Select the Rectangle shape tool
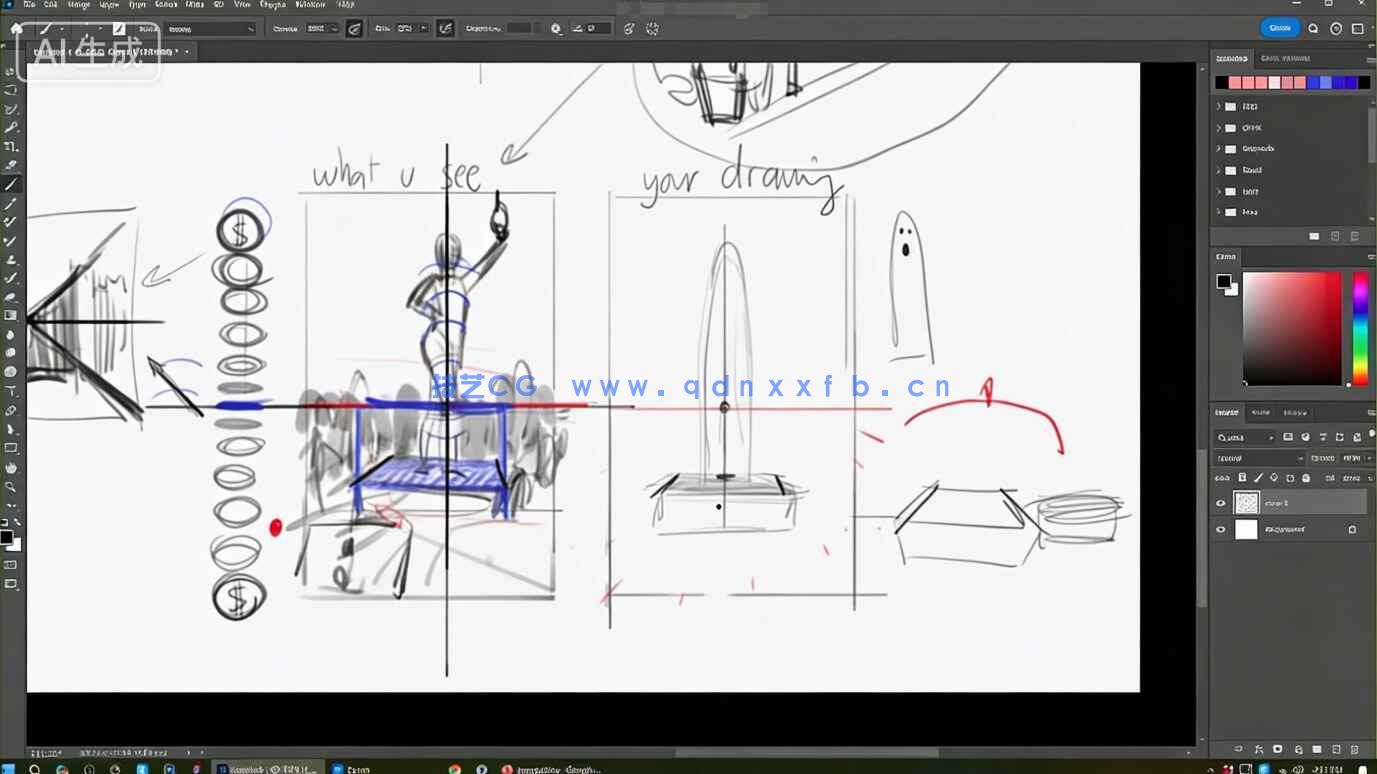 pos(11,448)
